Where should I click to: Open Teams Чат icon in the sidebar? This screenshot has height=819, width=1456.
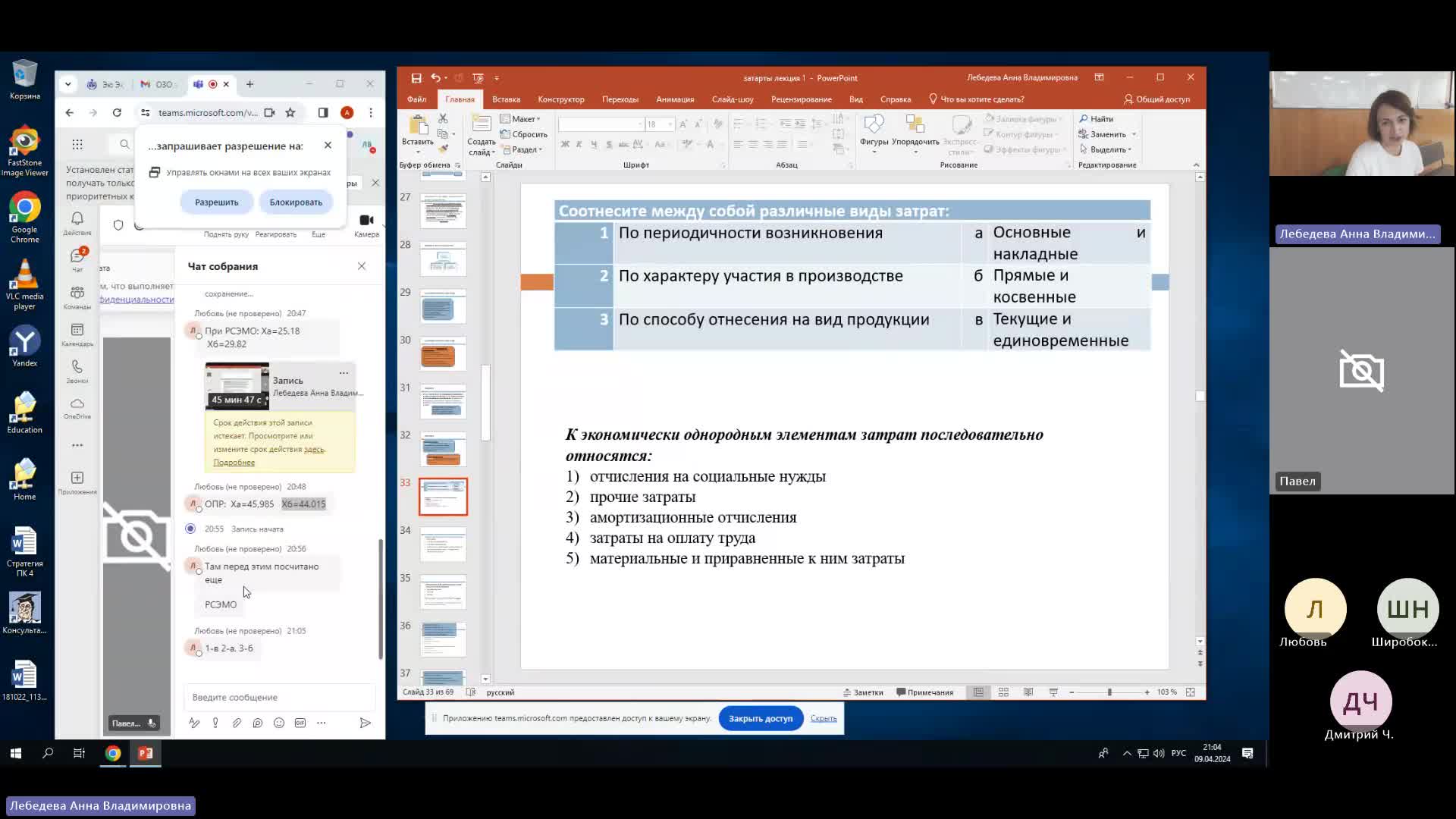(77, 259)
